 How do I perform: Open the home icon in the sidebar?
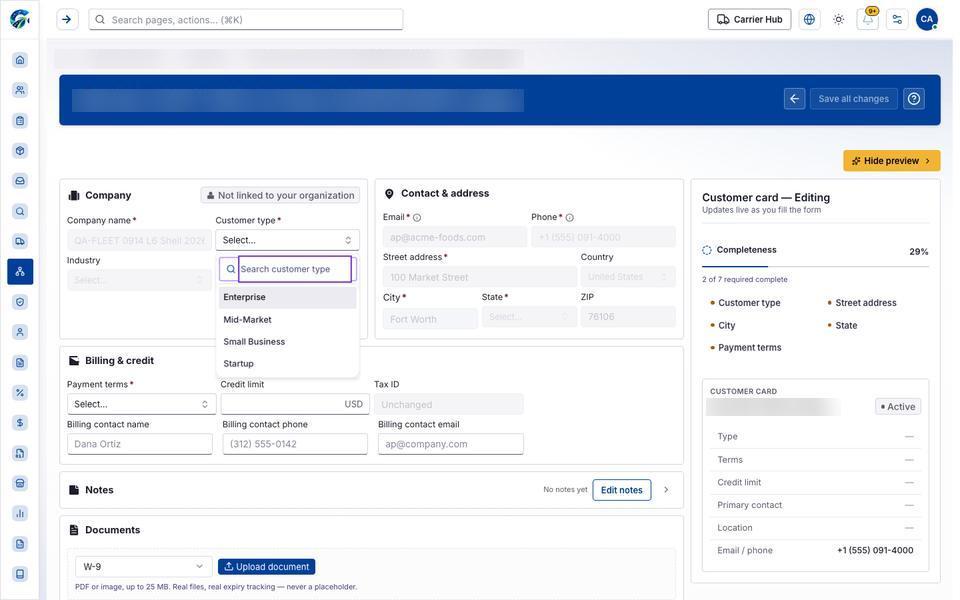(20, 60)
